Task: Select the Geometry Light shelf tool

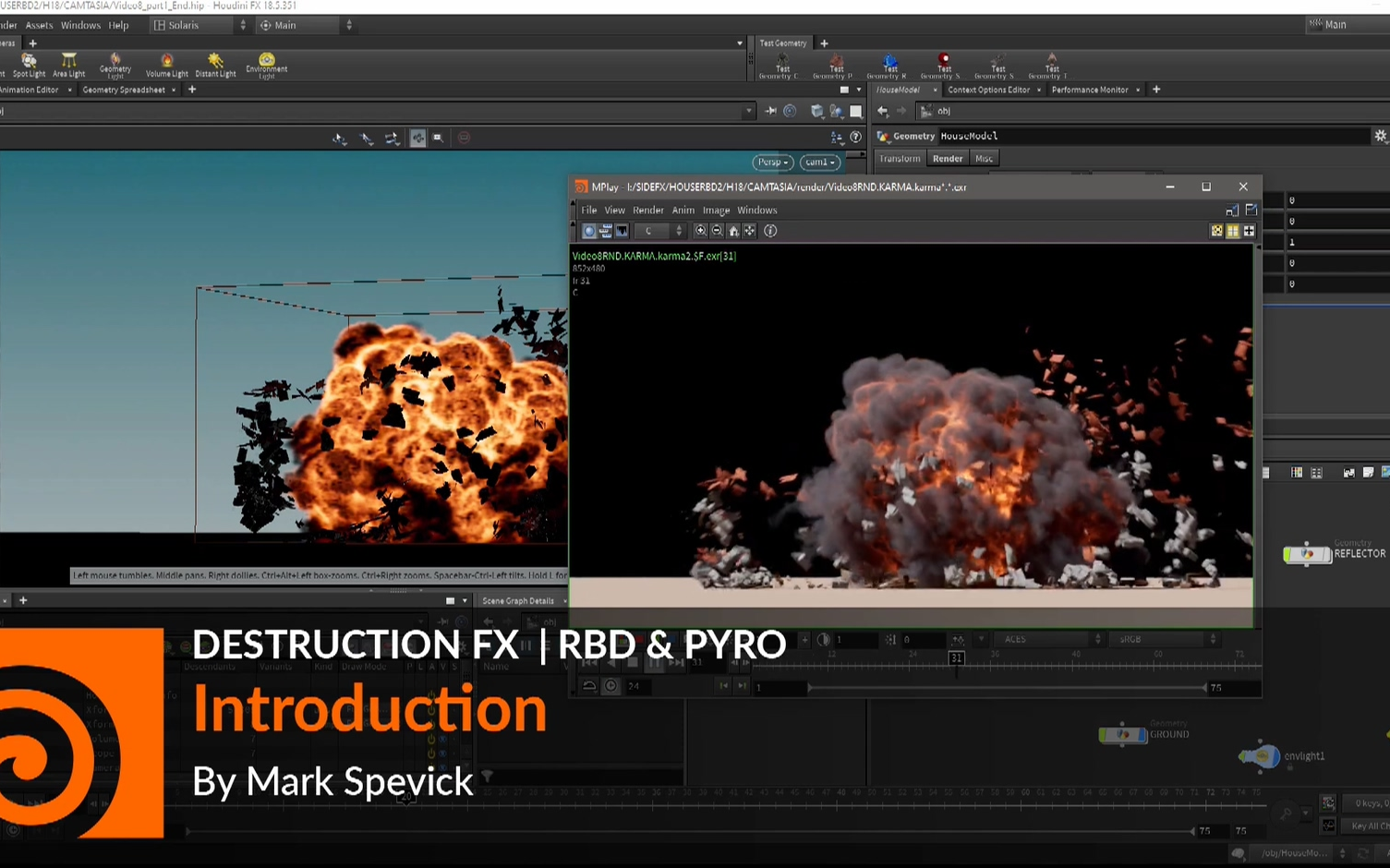Action: point(115,66)
